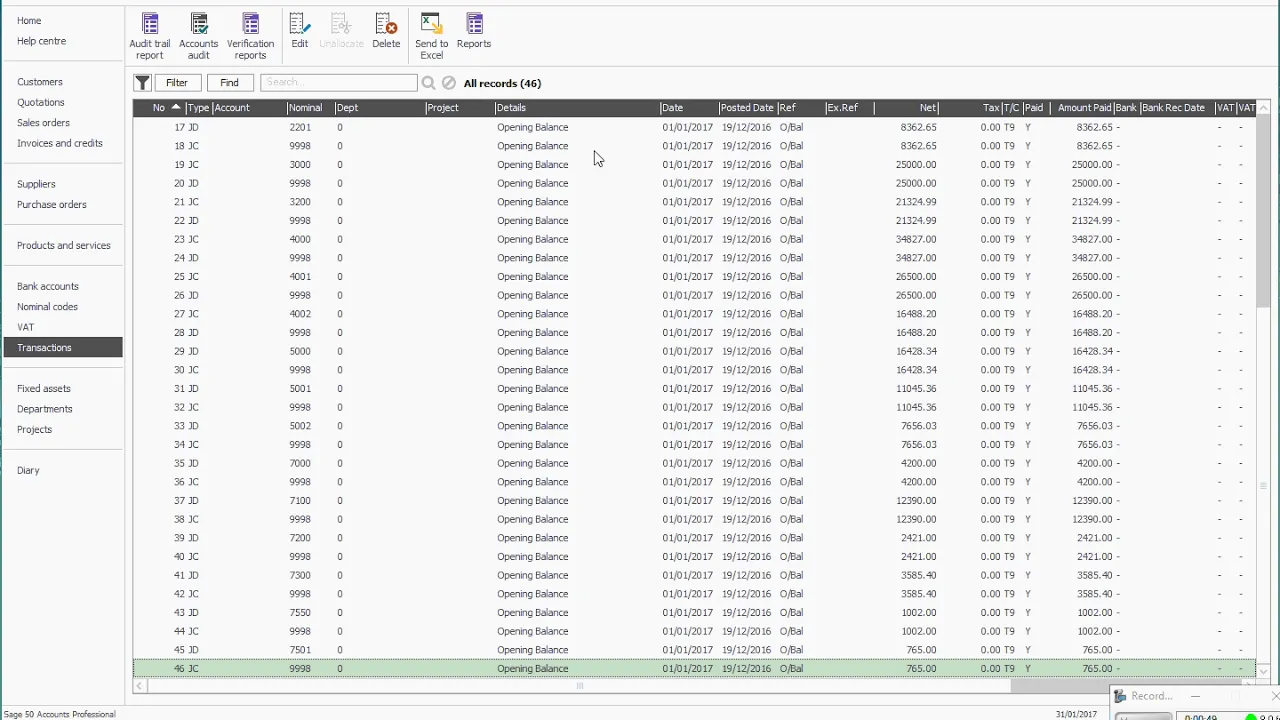Open the Reports toolbar icon
This screenshot has width=1280, height=720.
click(474, 31)
